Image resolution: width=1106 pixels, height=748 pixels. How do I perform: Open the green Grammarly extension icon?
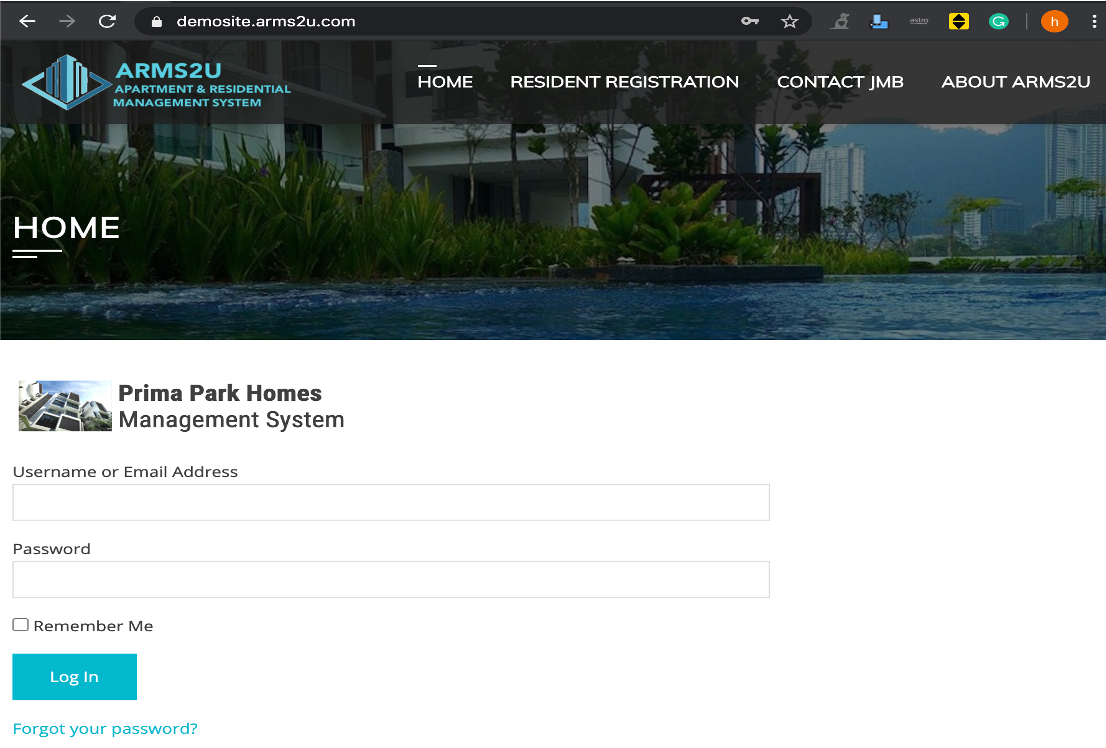coord(999,22)
